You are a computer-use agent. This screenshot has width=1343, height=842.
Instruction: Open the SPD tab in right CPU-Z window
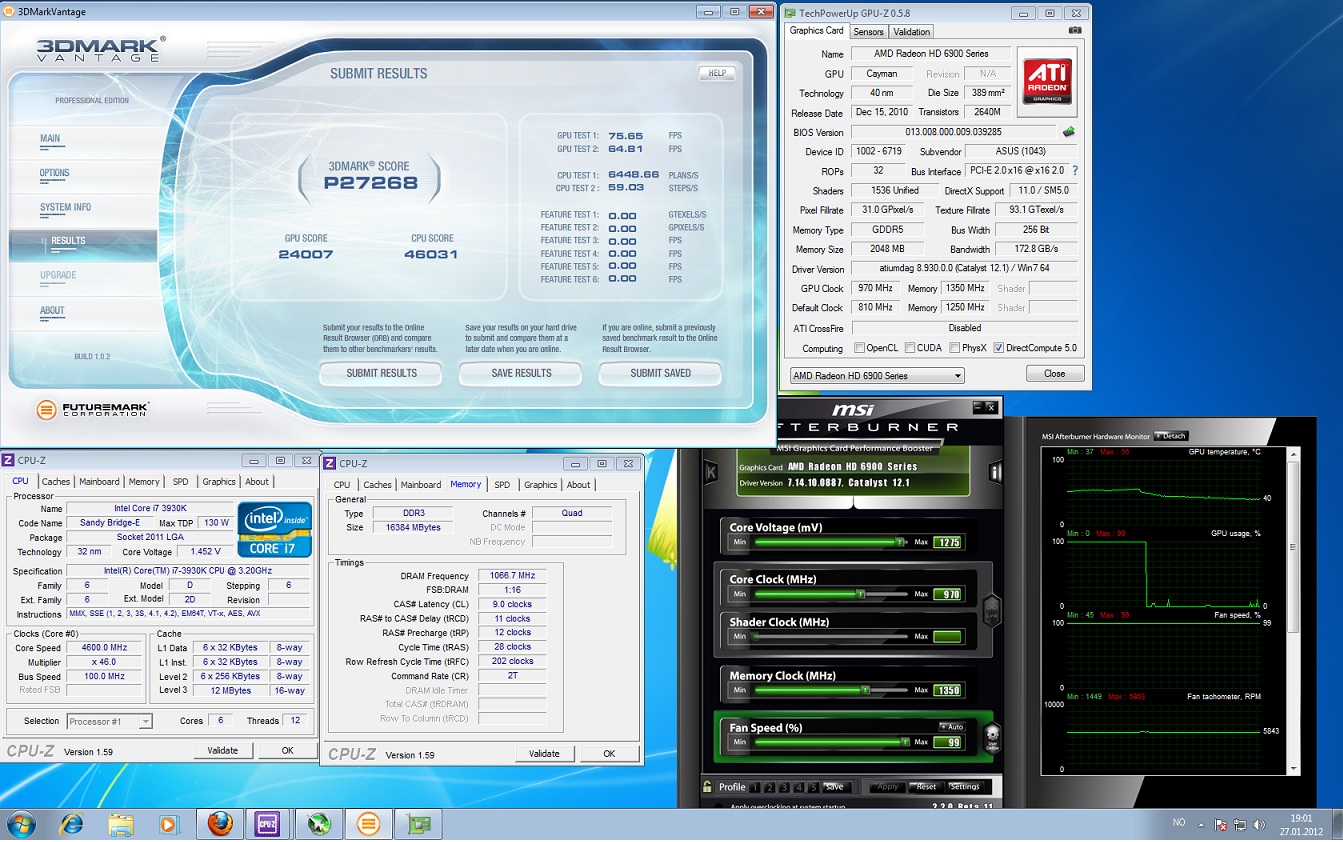coord(502,485)
